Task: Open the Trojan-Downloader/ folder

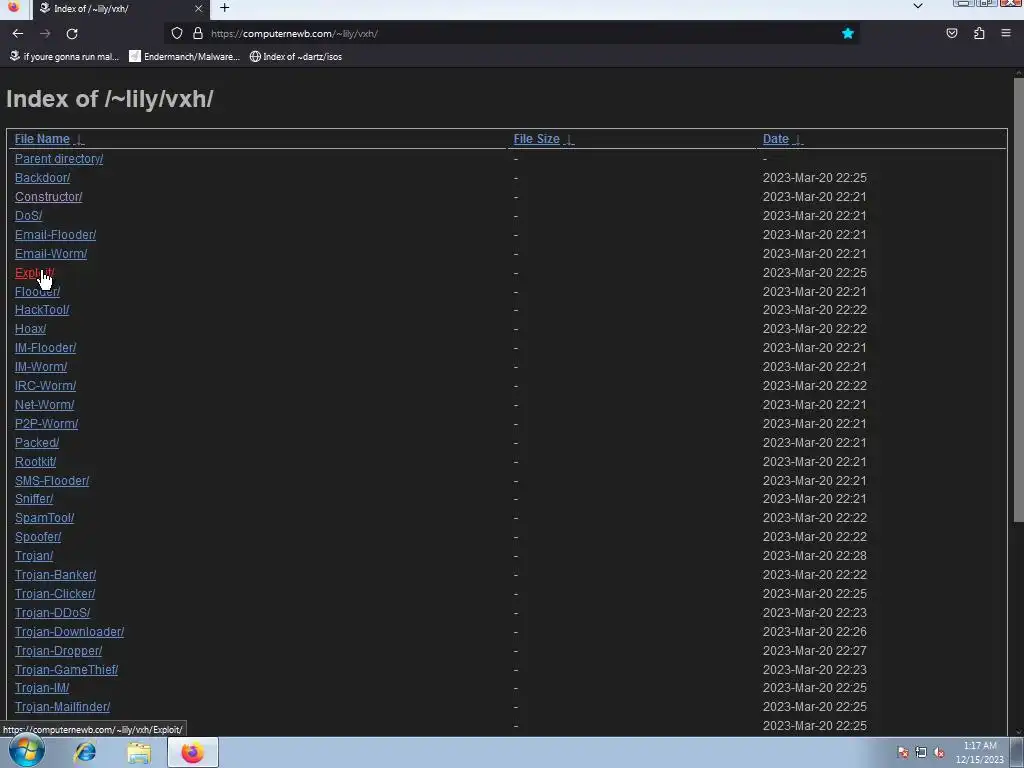Action: [x=69, y=632]
